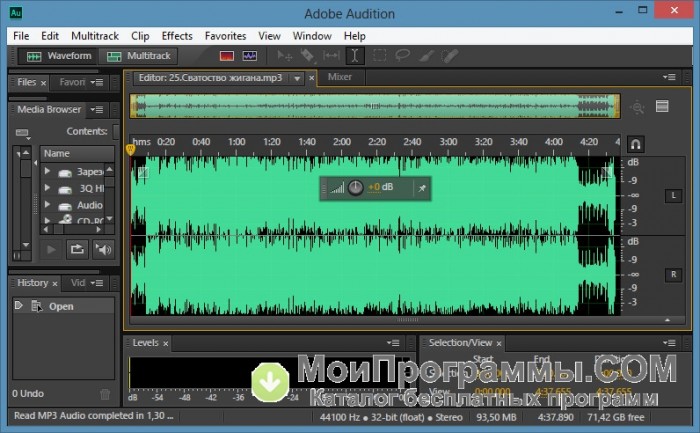Image resolution: width=700 pixels, height=433 pixels.
Task: Open the Window menu
Action: 312,36
